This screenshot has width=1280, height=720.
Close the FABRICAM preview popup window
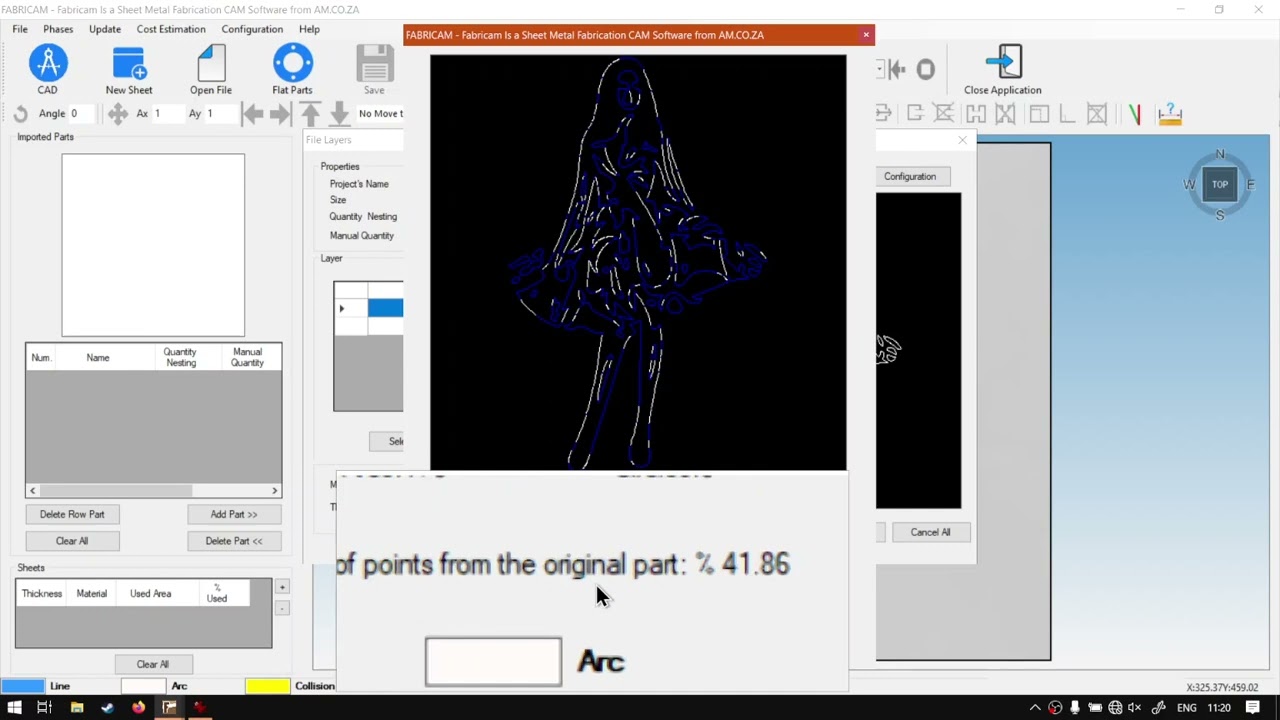(x=866, y=35)
